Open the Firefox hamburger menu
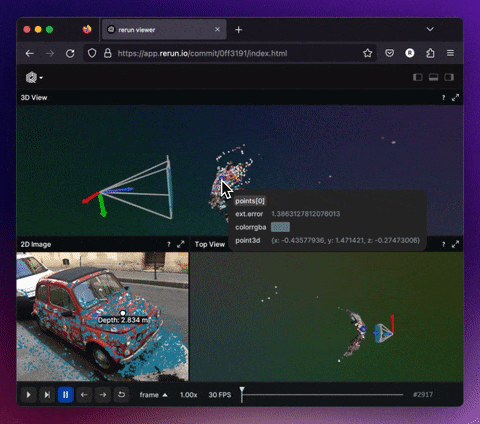Viewport: 480px width, 424px height. 450,53
